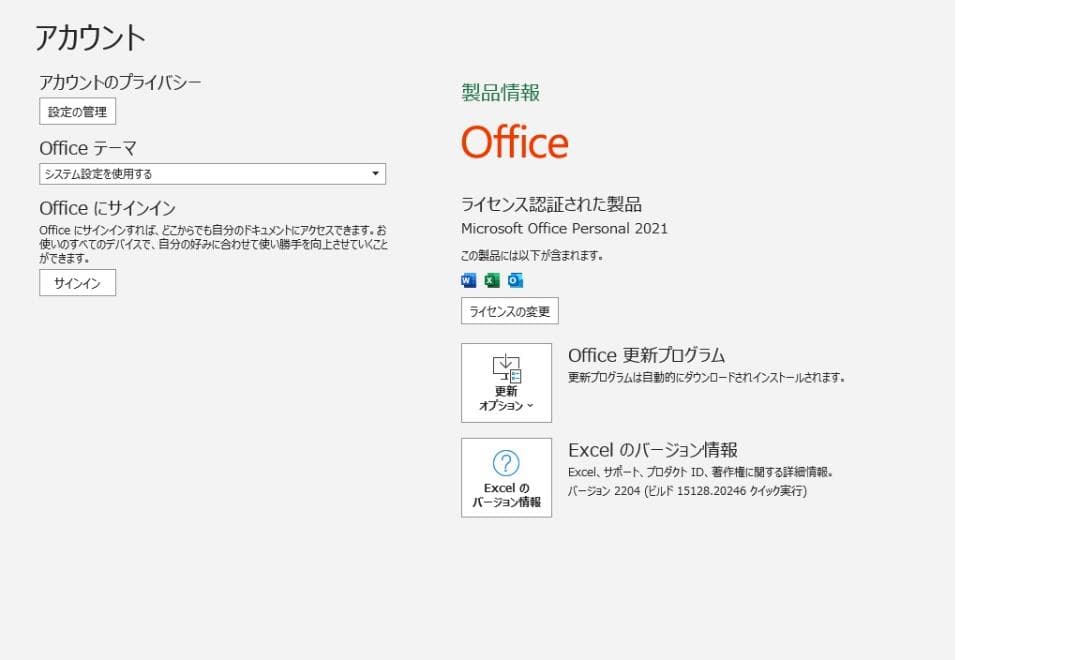Click the Office 更新プログラム heading
The image size is (1080, 660).
tap(646, 355)
